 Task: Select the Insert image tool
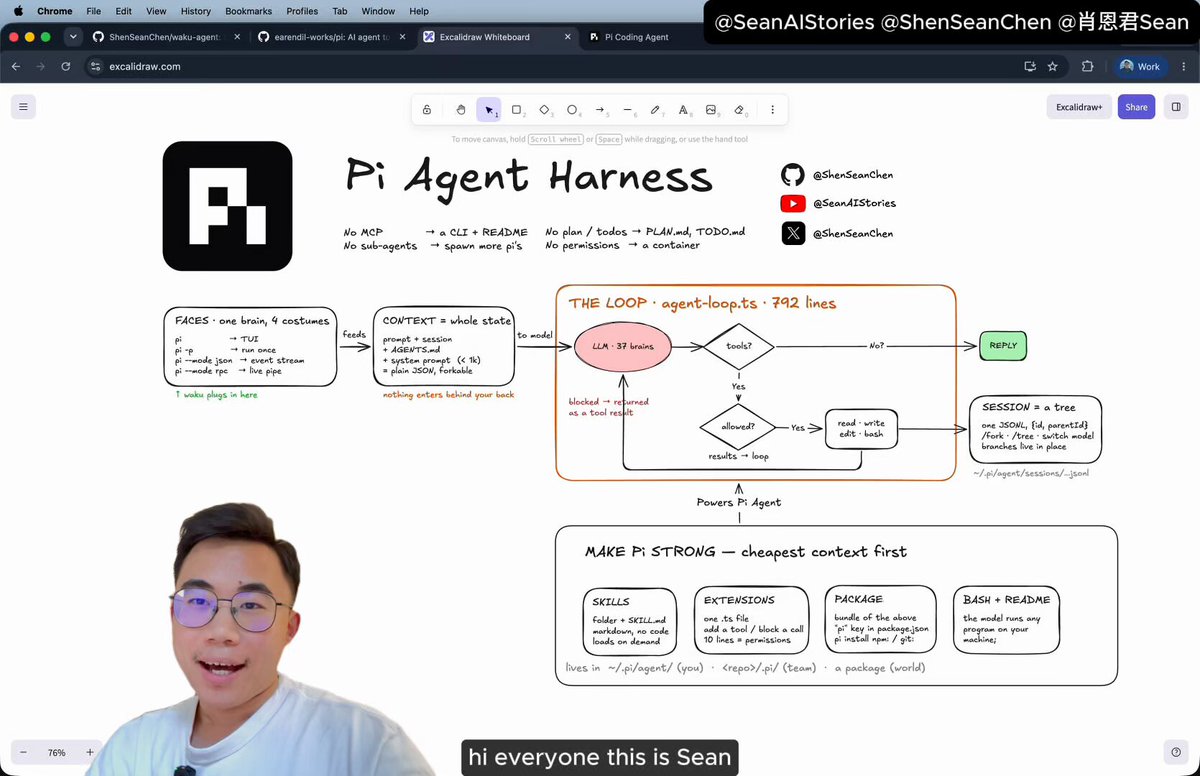[712, 110]
